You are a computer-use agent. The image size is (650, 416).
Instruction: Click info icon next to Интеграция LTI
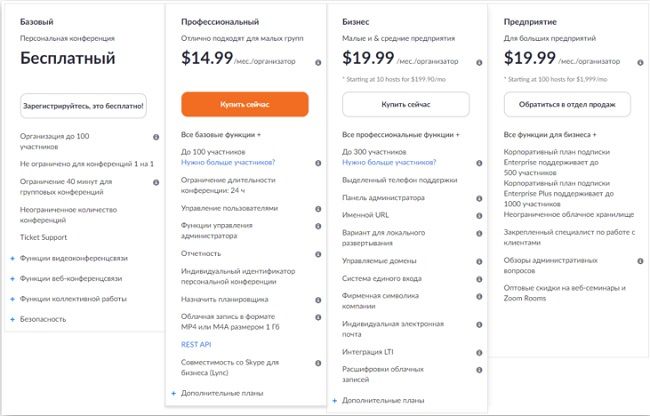[479, 353]
